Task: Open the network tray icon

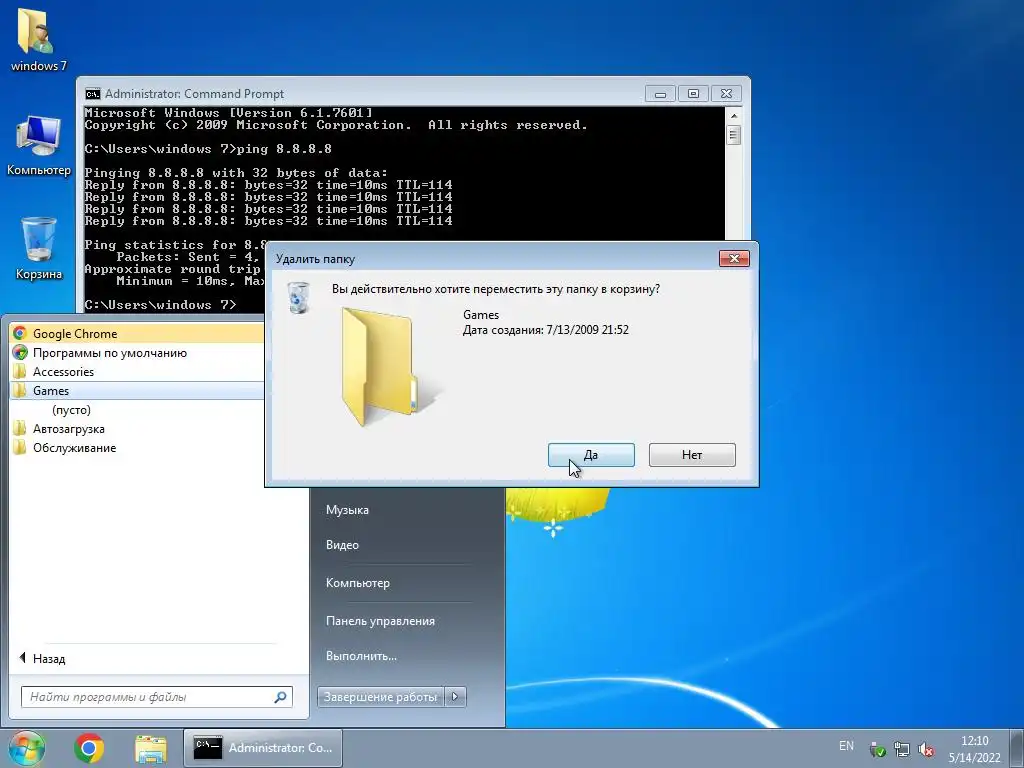Action: [x=902, y=749]
